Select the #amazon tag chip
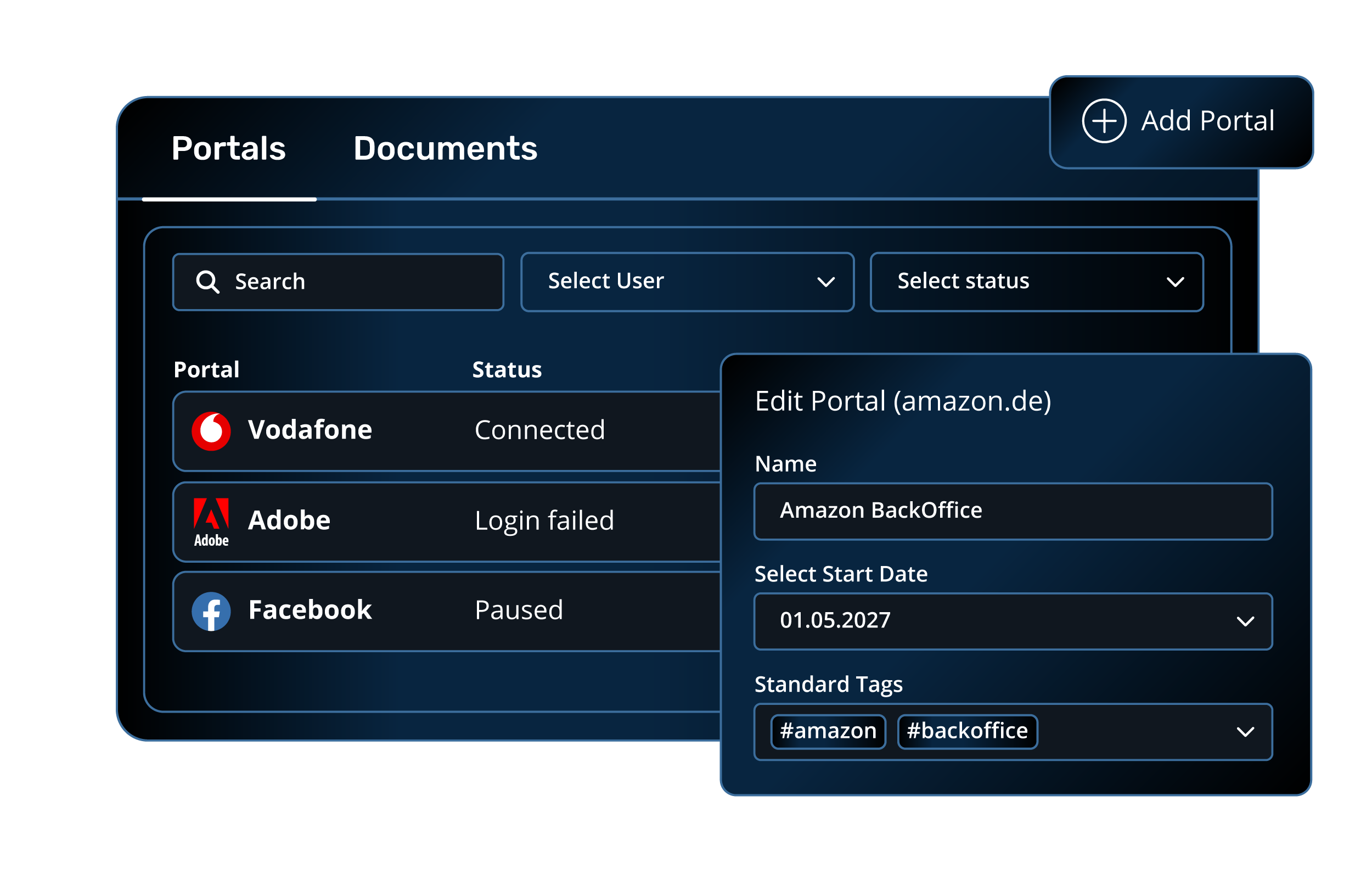Image resolution: width=1372 pixels, height=874 pixels. (x=828, y=731)
